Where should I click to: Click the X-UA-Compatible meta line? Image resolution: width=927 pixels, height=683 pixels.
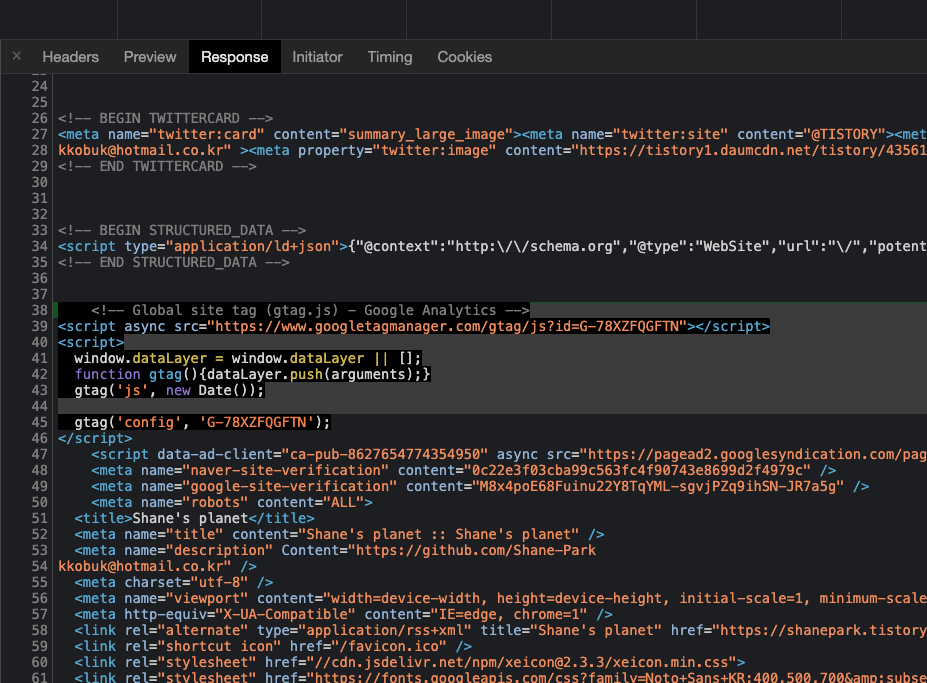pyautogui.click(x=343, y=614)
